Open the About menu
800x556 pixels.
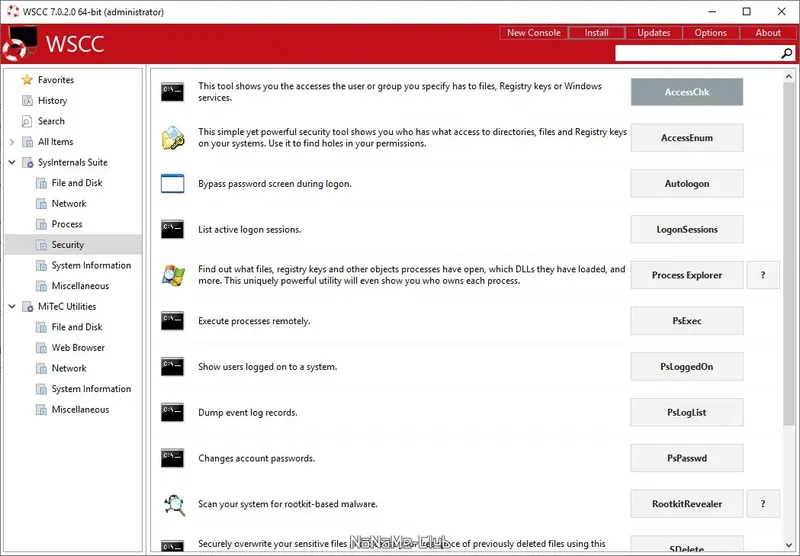[768, 33]
